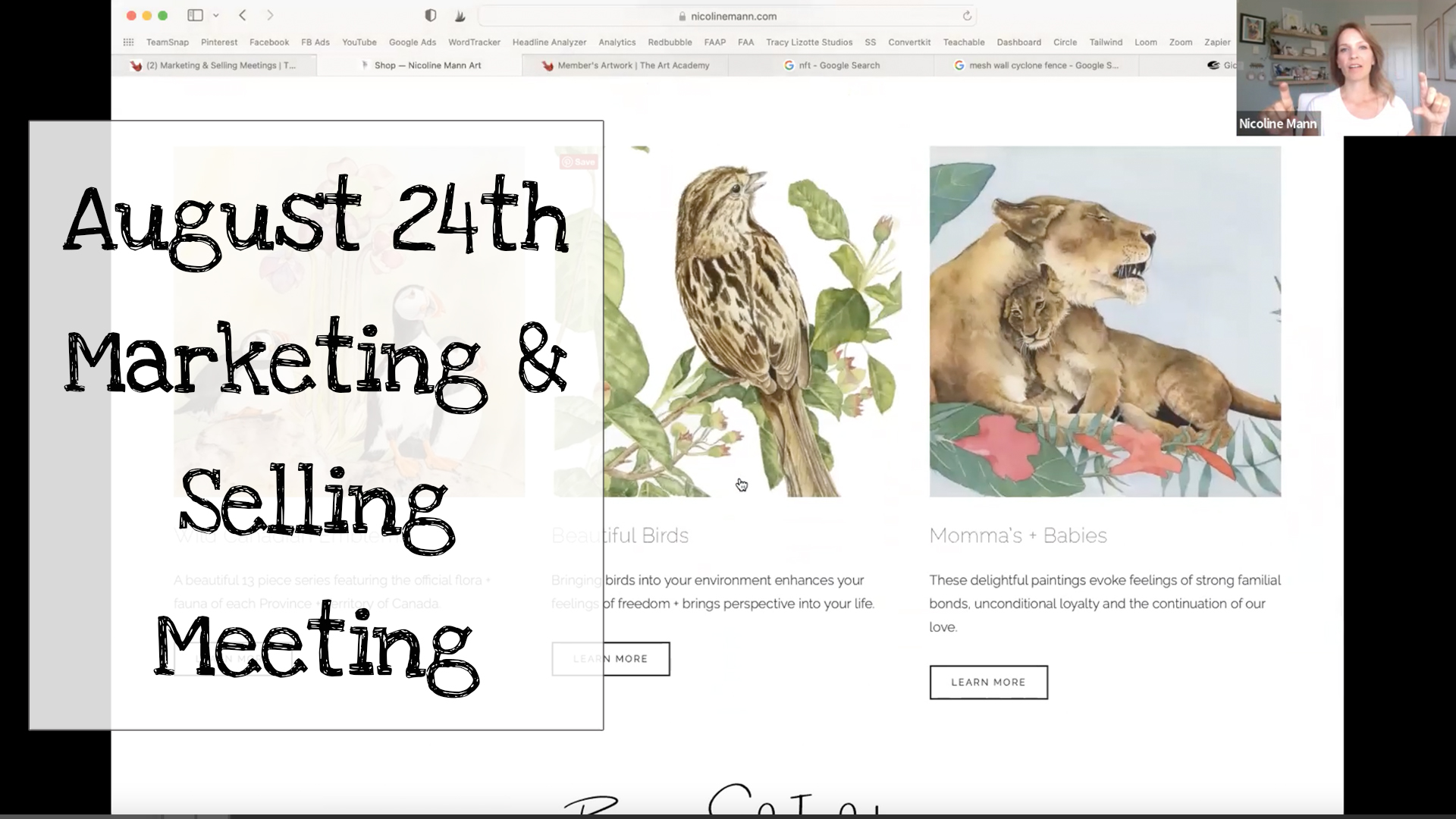This screenshot has width=1456, height=819.
Task: Open the YouTube bookmark
Action: coord(359,42)
